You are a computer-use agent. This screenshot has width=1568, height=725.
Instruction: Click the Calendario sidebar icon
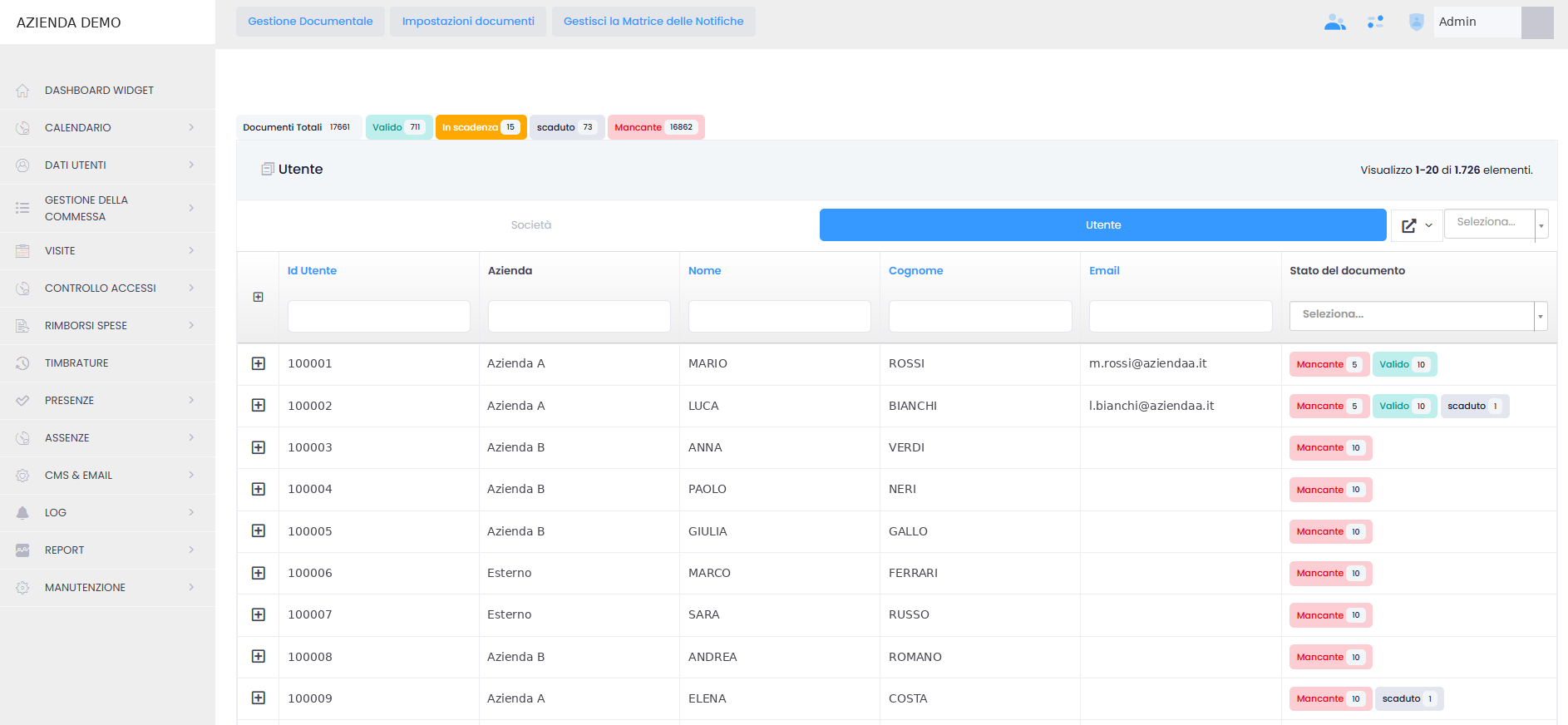coord(22,128)
